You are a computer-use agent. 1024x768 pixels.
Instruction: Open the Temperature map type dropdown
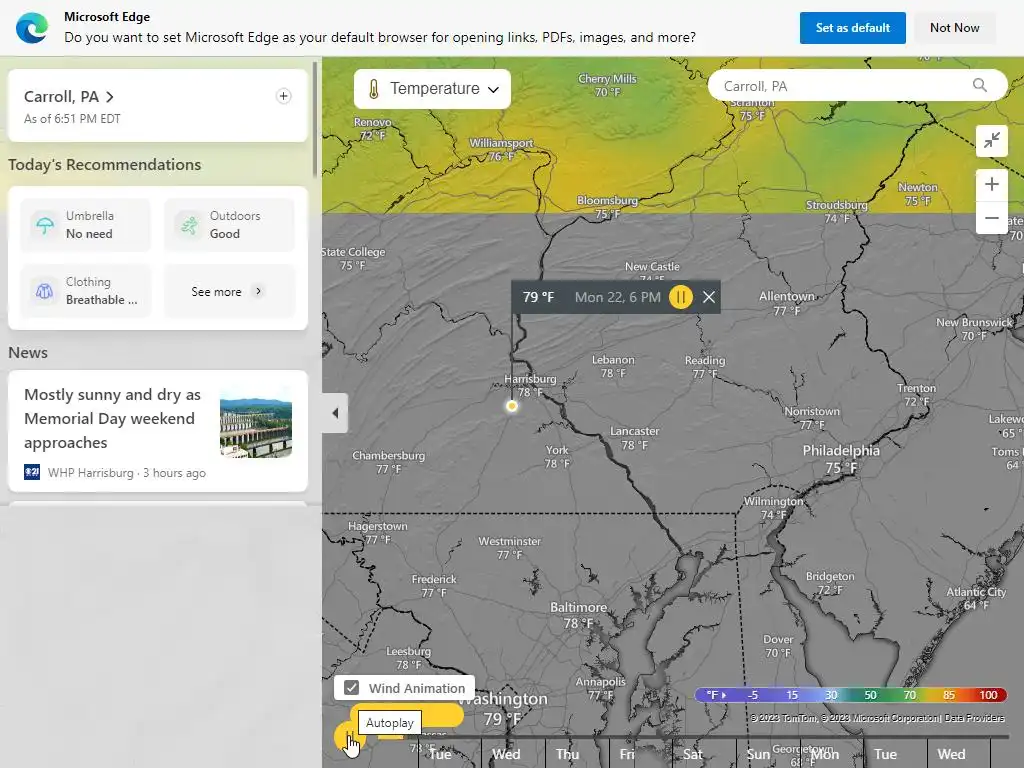432,89
